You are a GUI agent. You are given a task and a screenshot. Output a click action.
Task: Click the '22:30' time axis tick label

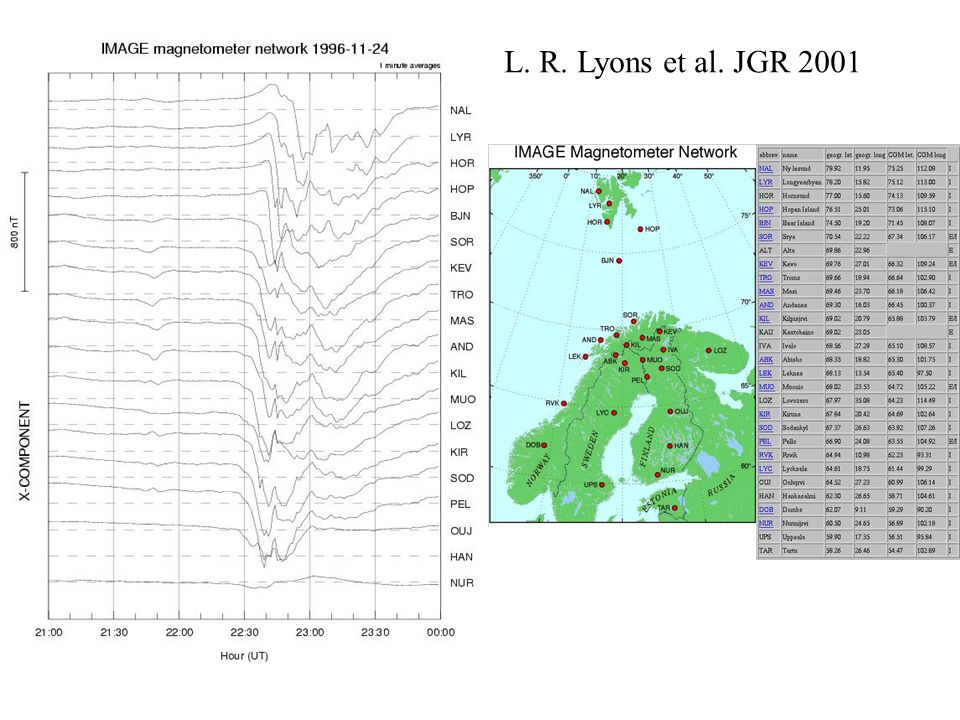tap(244, 632)
